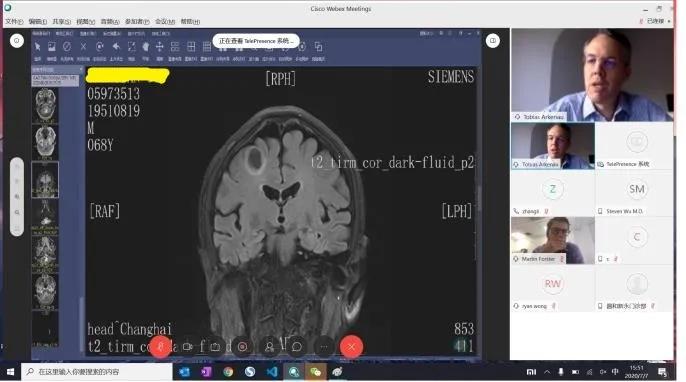Toggle the meeting record button
This screenshot has height=382, width=686.
tap(242, 347)
